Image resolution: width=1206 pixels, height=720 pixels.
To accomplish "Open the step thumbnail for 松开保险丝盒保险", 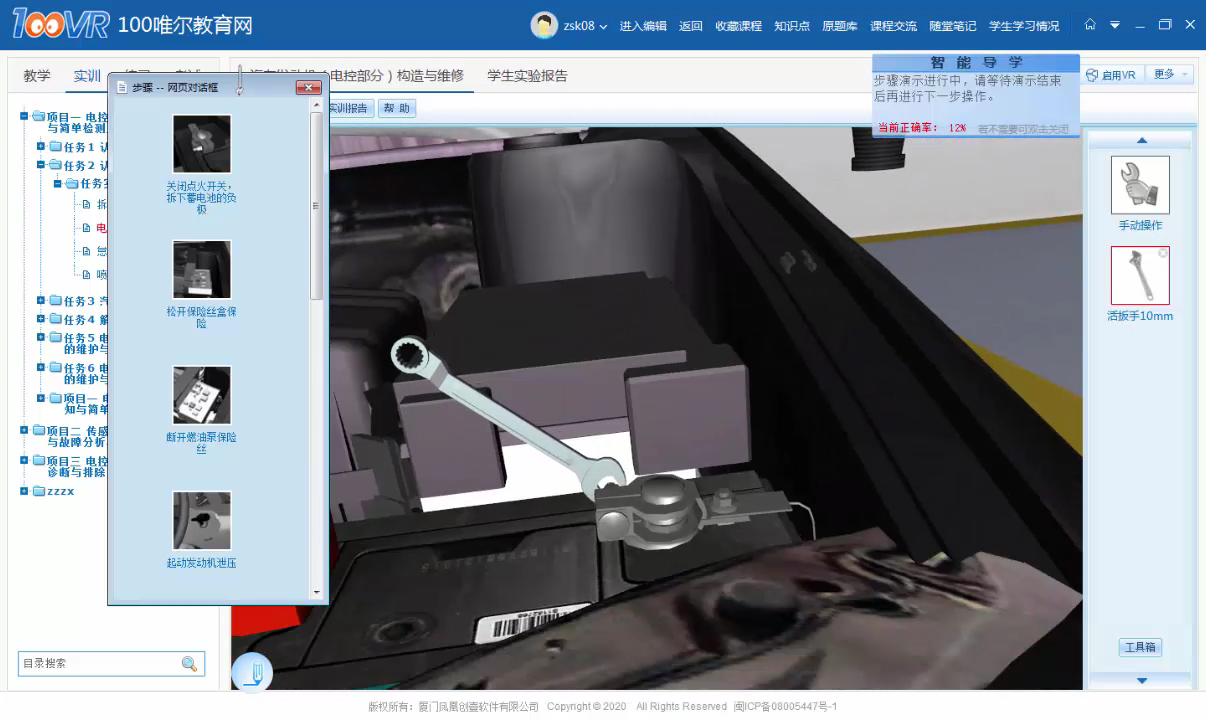I will click(x=201, y=269).
